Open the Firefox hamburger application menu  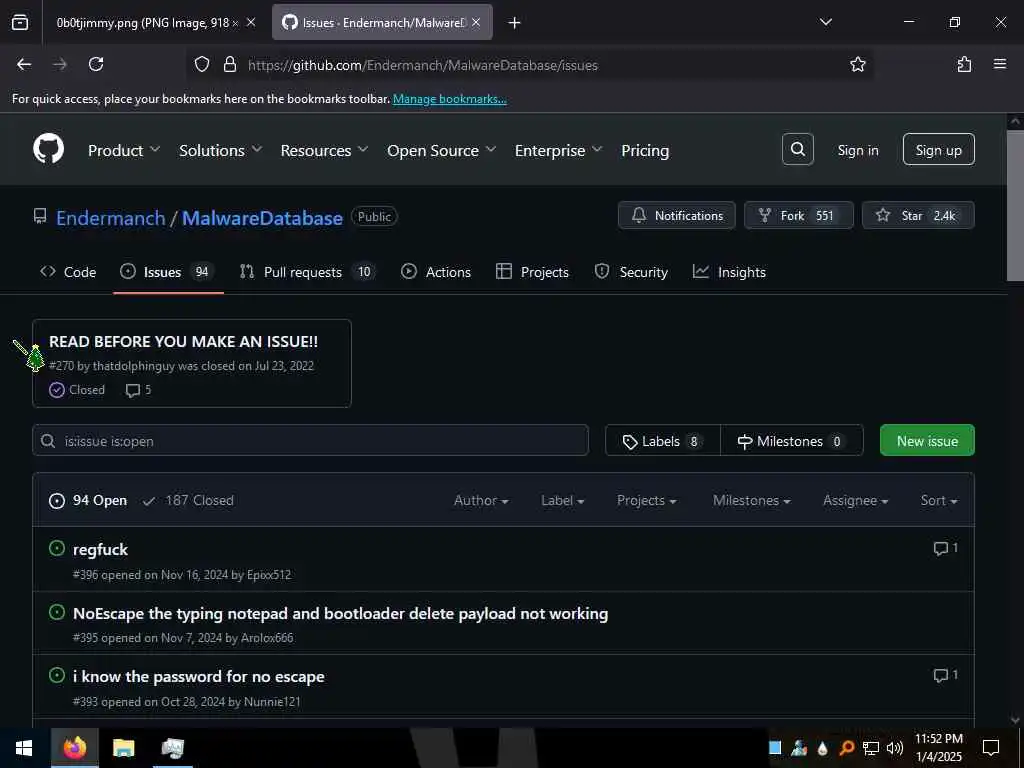1000,64
